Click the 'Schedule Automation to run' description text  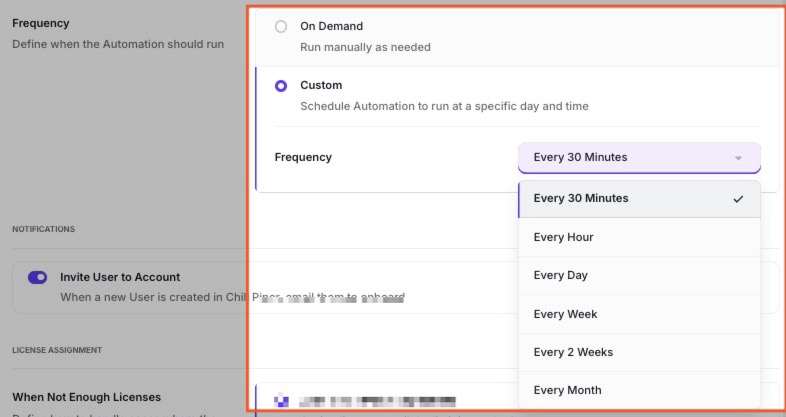pyautogui.click(x=444, y=106)
